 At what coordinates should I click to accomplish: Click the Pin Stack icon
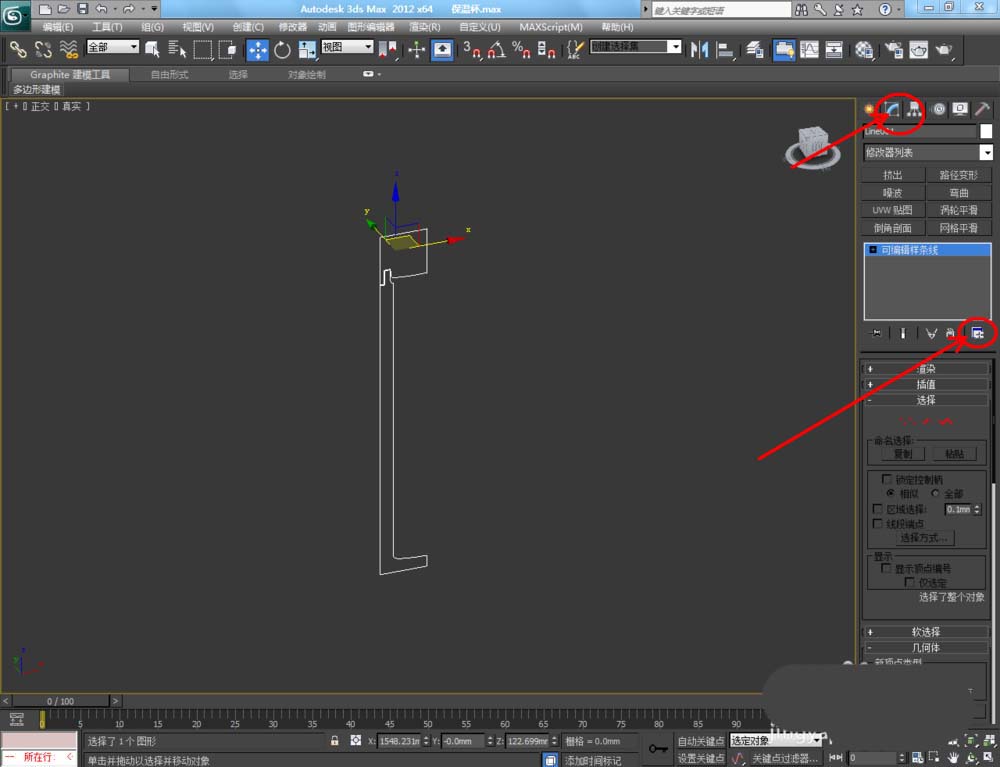876,333
